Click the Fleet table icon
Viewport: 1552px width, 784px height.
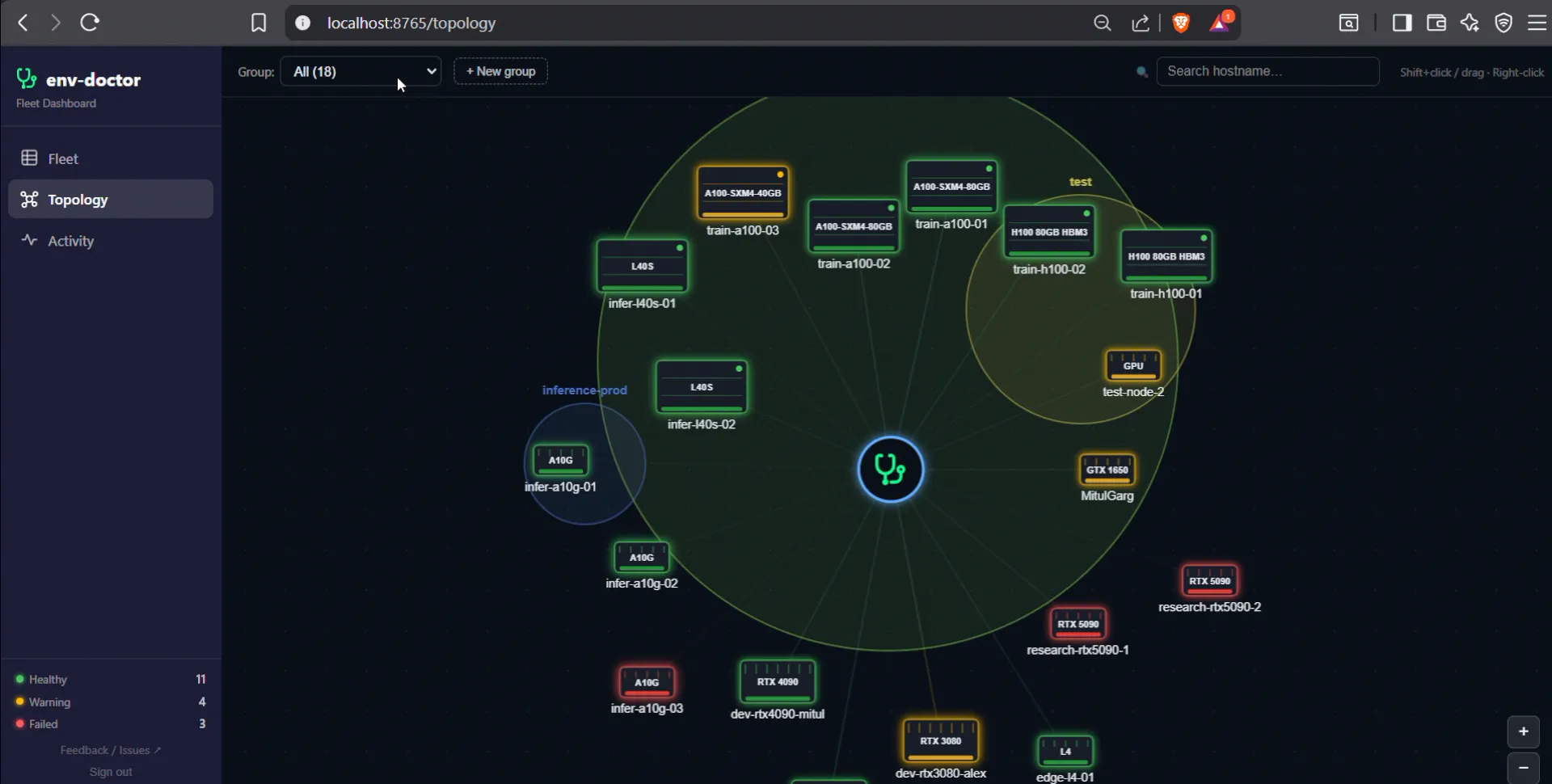(29, 158)
